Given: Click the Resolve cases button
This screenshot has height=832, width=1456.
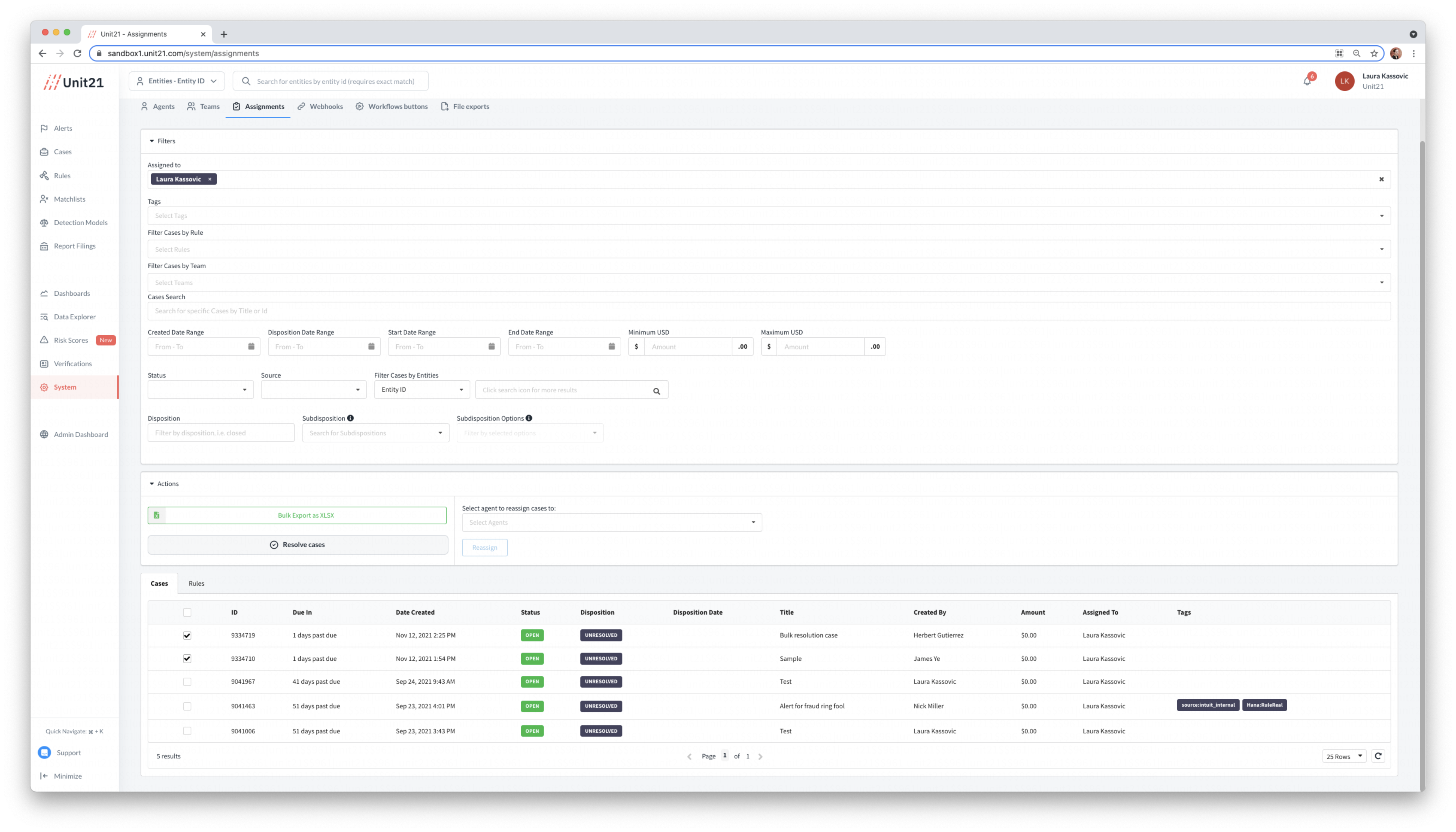Looking at the screenshot, I should 297,545.
